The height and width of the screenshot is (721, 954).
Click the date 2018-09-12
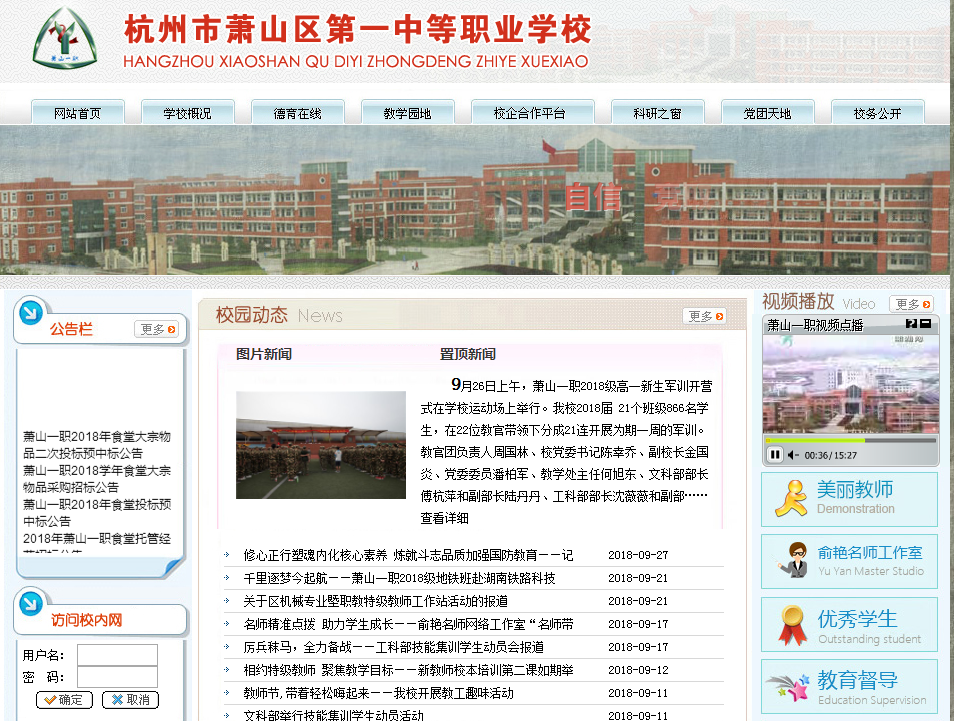tap(638, 670)
